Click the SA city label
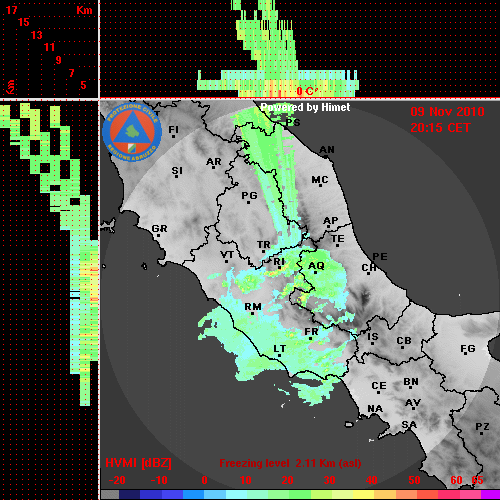The height and width of the screenshot is (500, 500). pyautogui.click(x=409, y=425)
